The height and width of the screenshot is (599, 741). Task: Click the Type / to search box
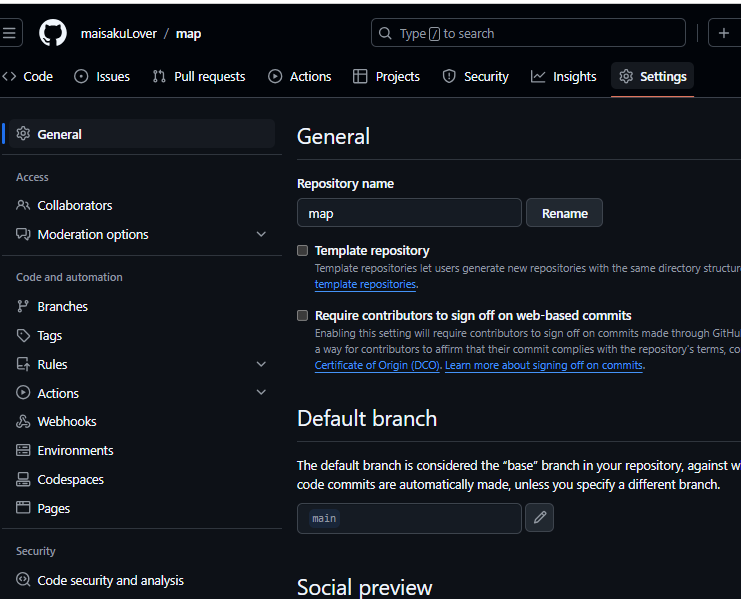click(x=528, y=33)
